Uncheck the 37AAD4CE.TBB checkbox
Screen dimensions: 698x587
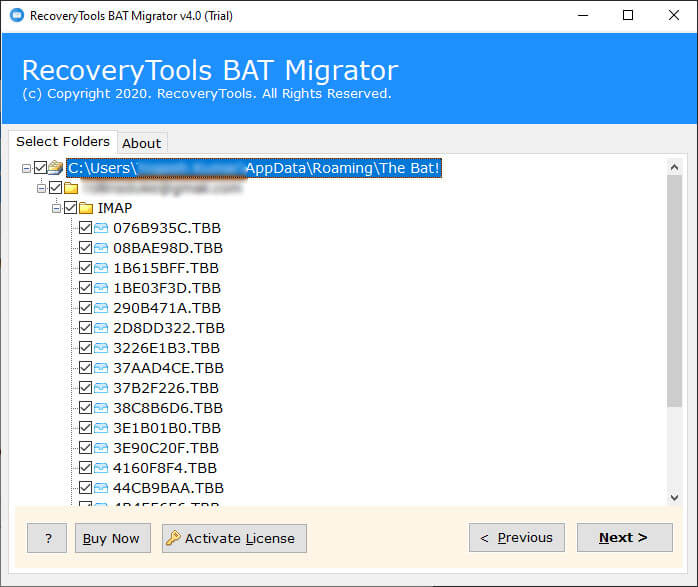85,368
